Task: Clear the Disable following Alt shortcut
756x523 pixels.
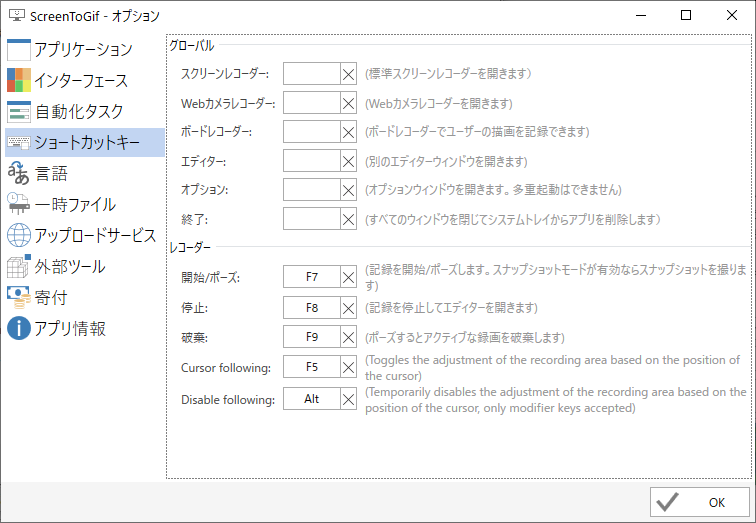Action: click(349, 399)
